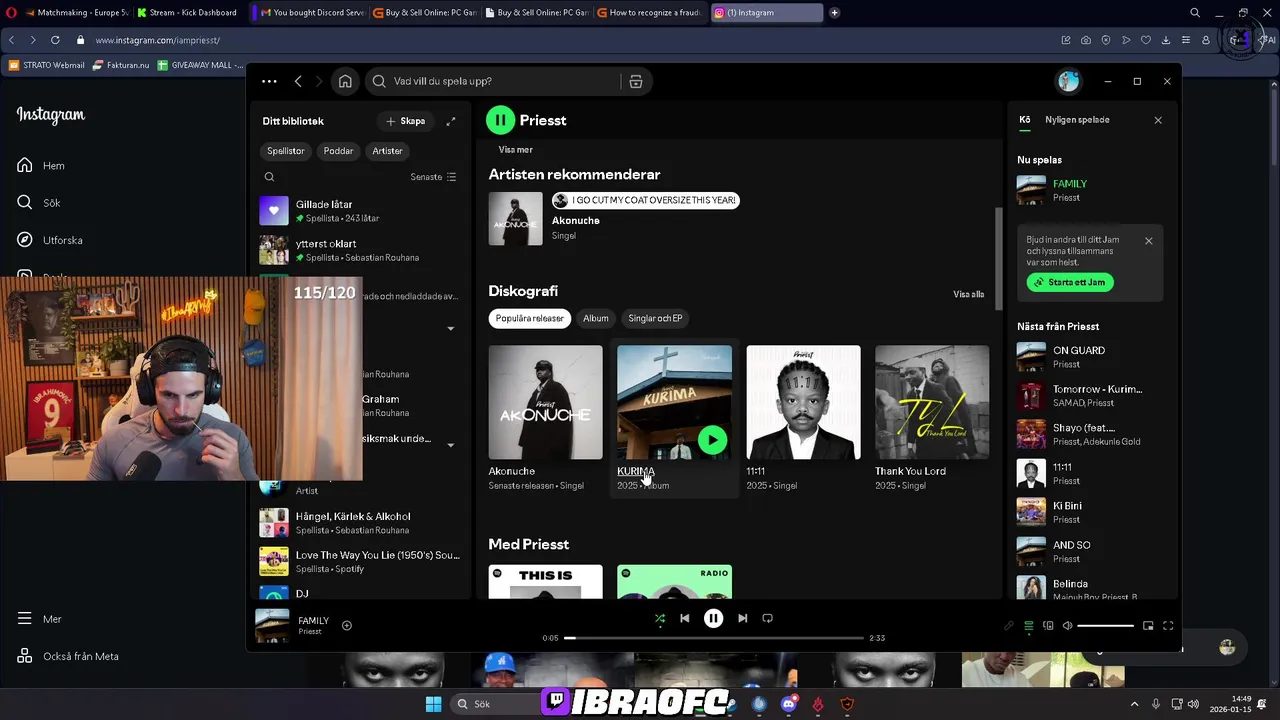The height and width of the screenshot is (720, 1280).
Task: Open the Spotify profile avatar menu
Action: pyautogui.click(x=1068, y=81)
